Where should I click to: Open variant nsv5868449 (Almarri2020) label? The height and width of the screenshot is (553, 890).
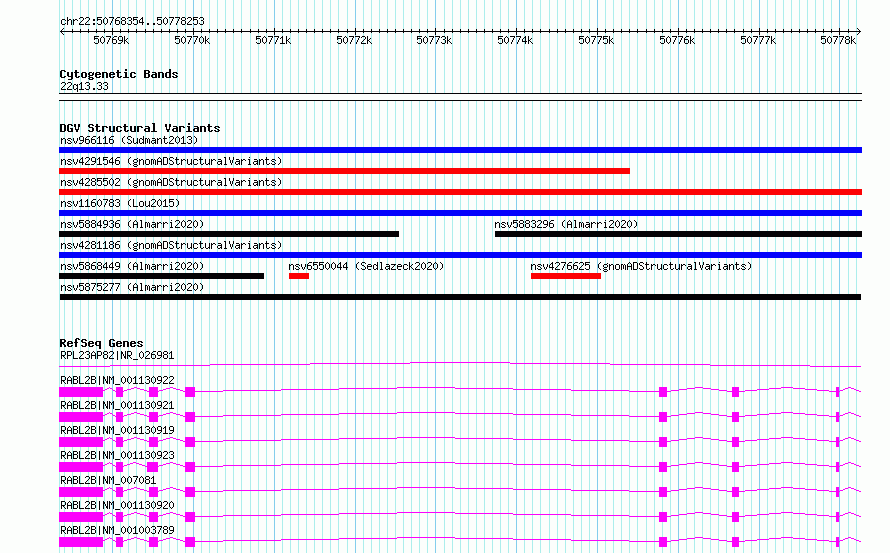tap(132, 266)
